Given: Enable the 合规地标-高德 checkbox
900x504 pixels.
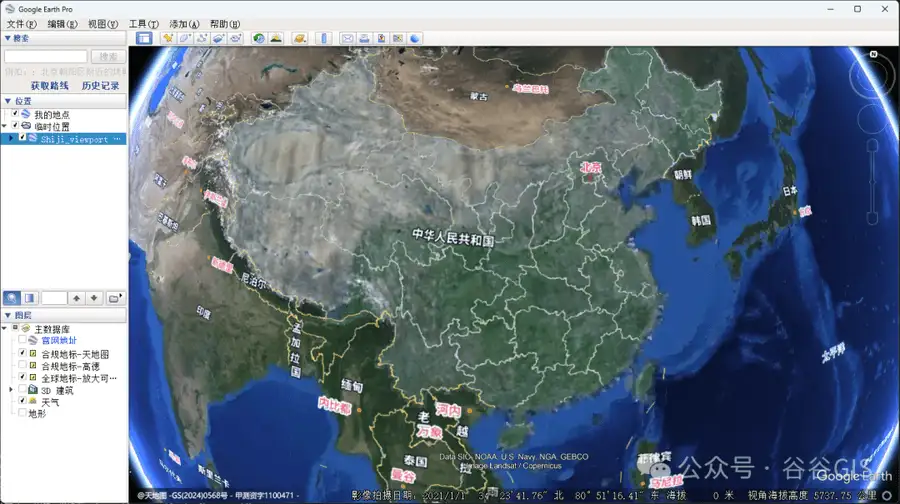Looking at the screenshot, I should [22, 365].
